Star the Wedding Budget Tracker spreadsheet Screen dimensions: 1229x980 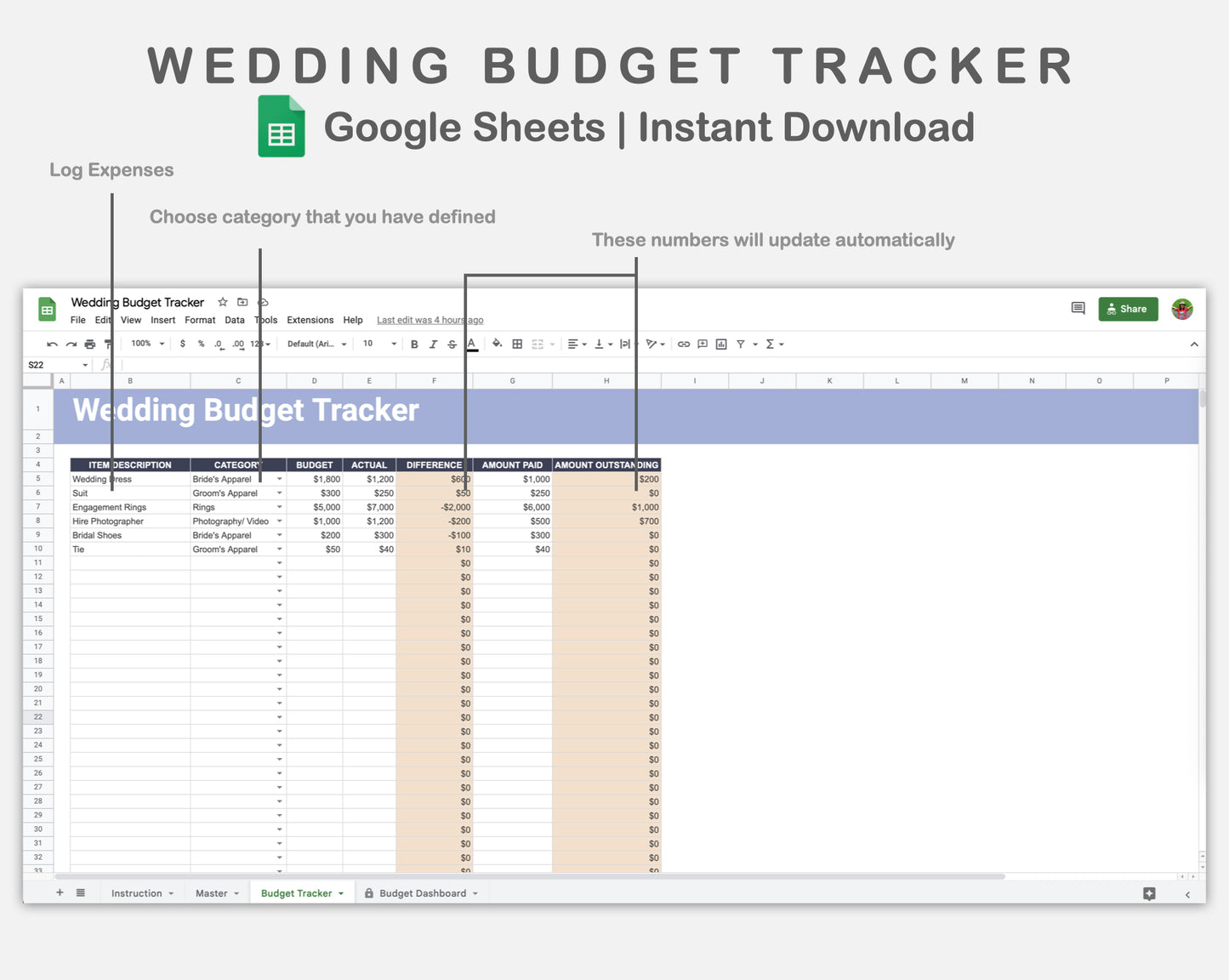(x=222, y=302)
